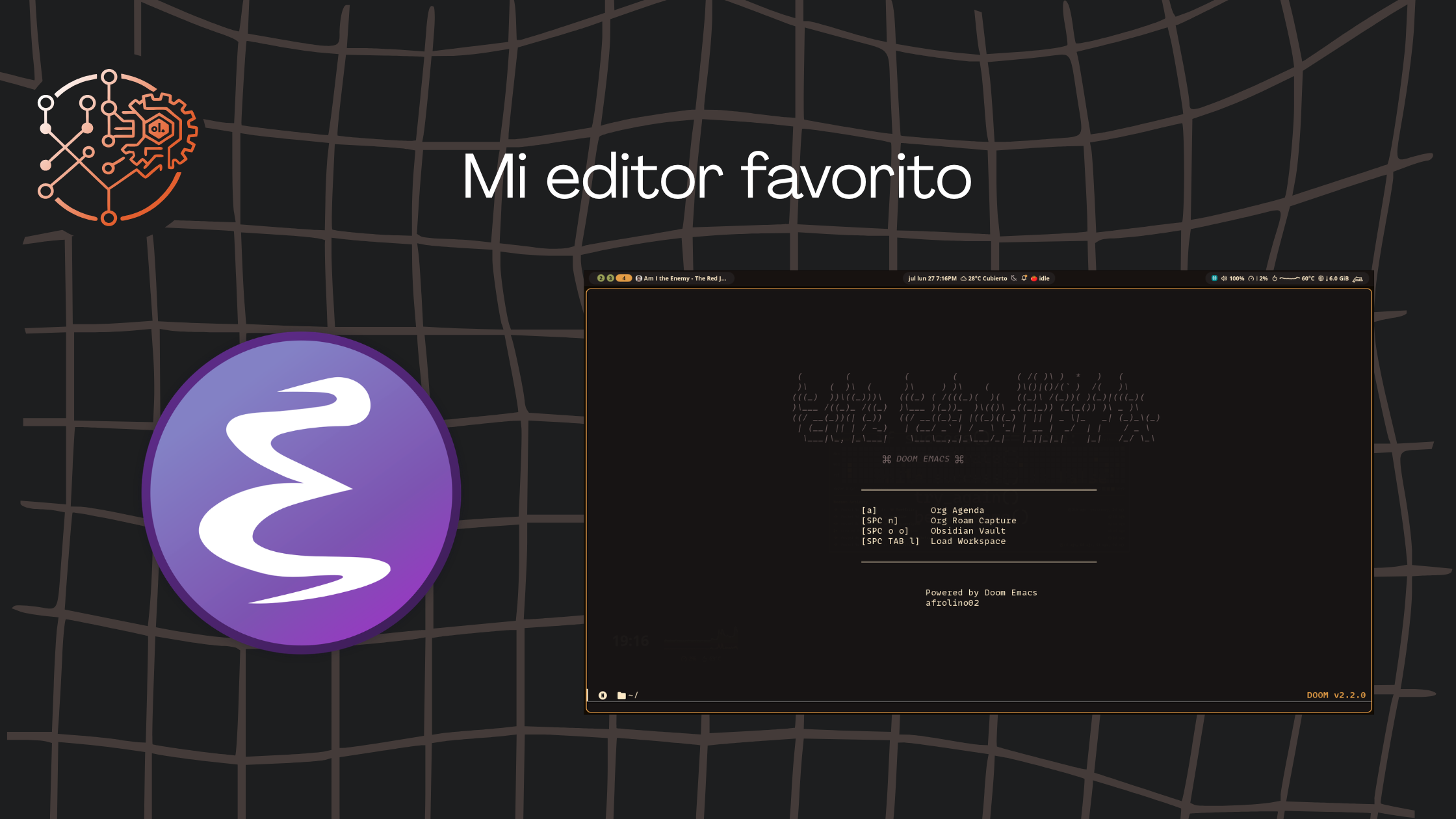Click the 'idle' pomodoro status

point(1044,278)
